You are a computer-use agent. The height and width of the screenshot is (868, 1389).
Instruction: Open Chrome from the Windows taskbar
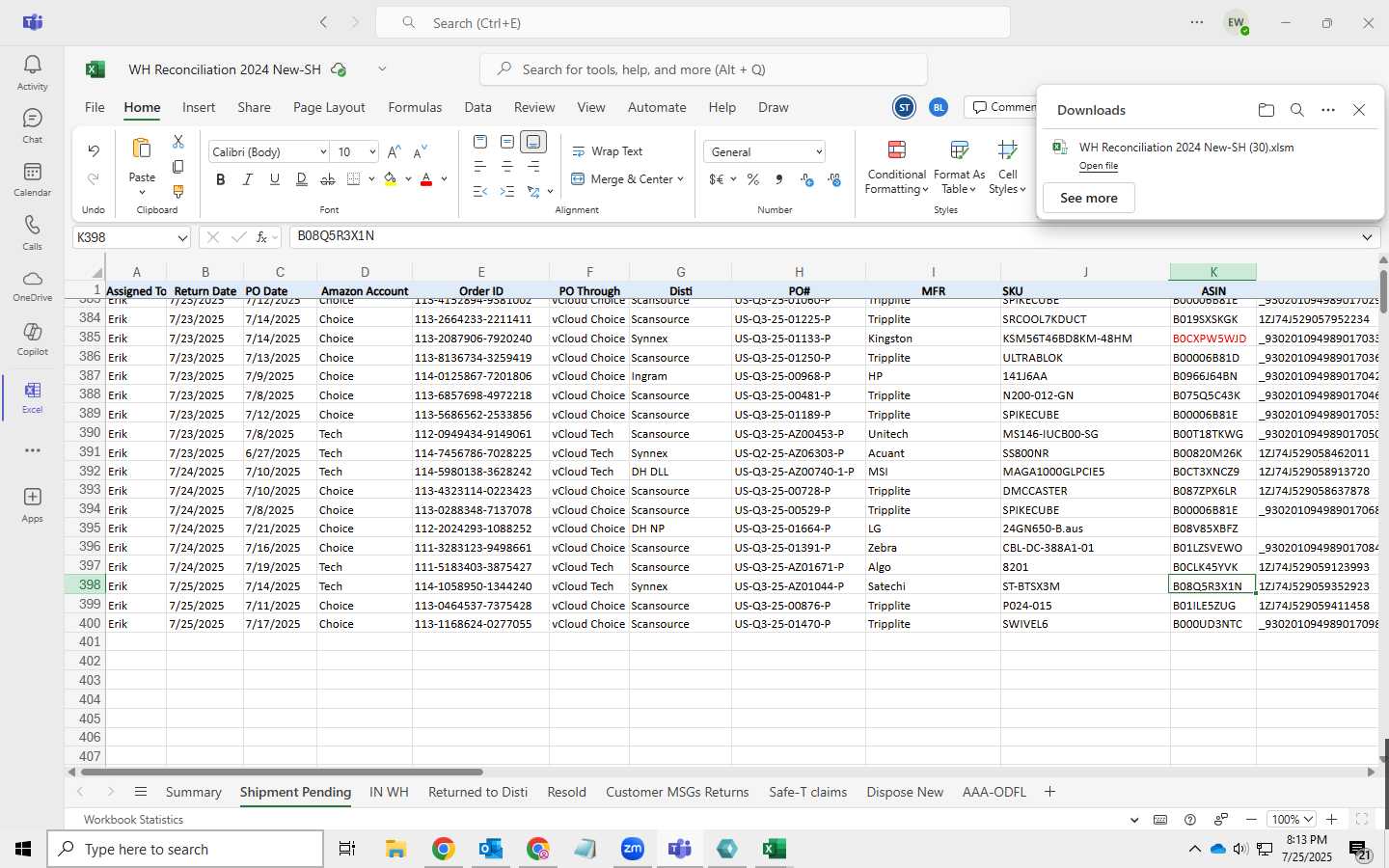pos(443,849)
